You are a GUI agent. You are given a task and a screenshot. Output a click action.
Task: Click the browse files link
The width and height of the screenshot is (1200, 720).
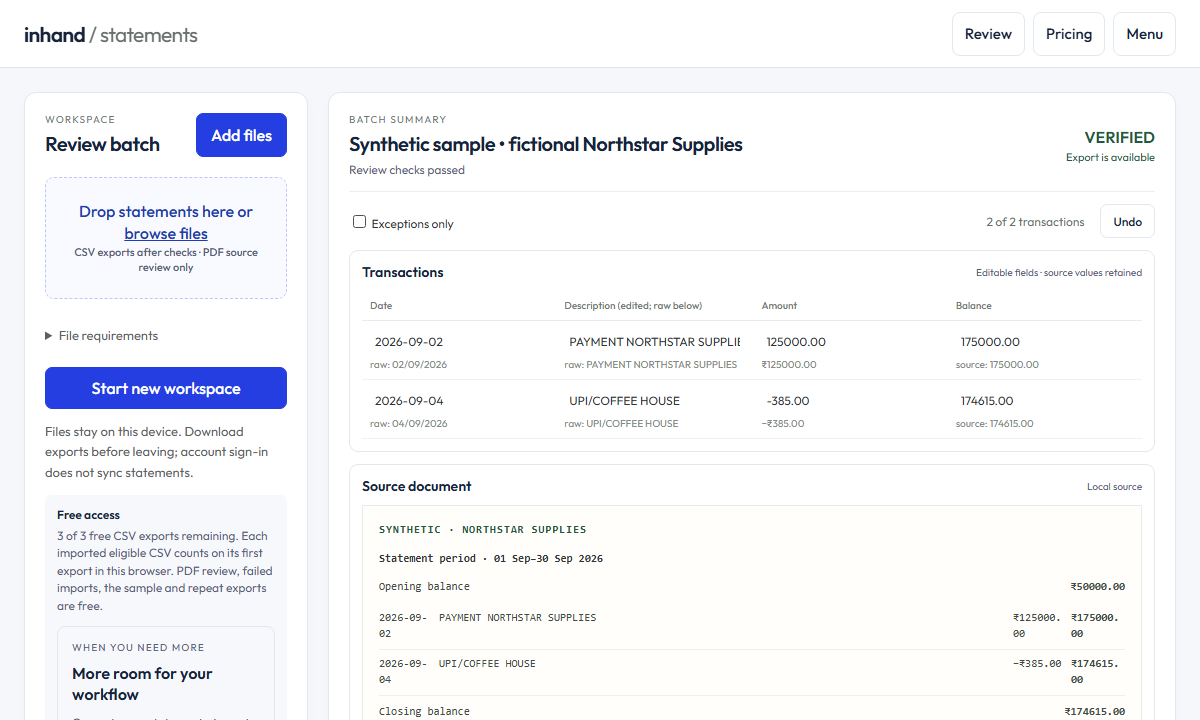coord(166,233)
